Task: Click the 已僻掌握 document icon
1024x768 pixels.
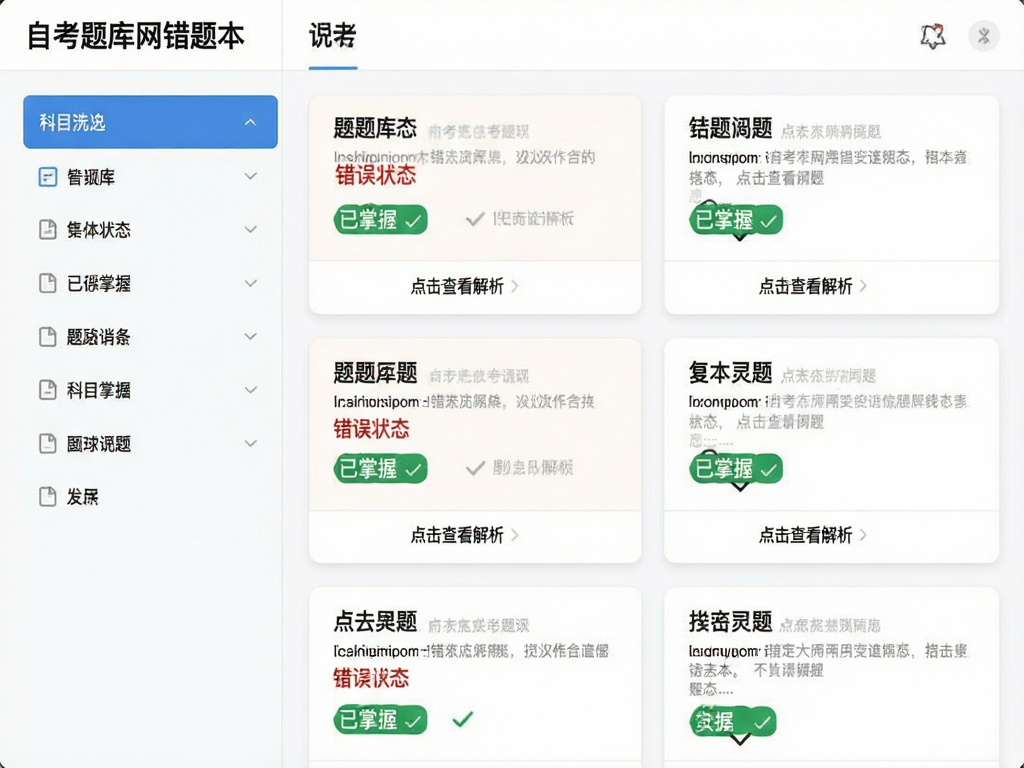Action: click(x=48, y=283)
